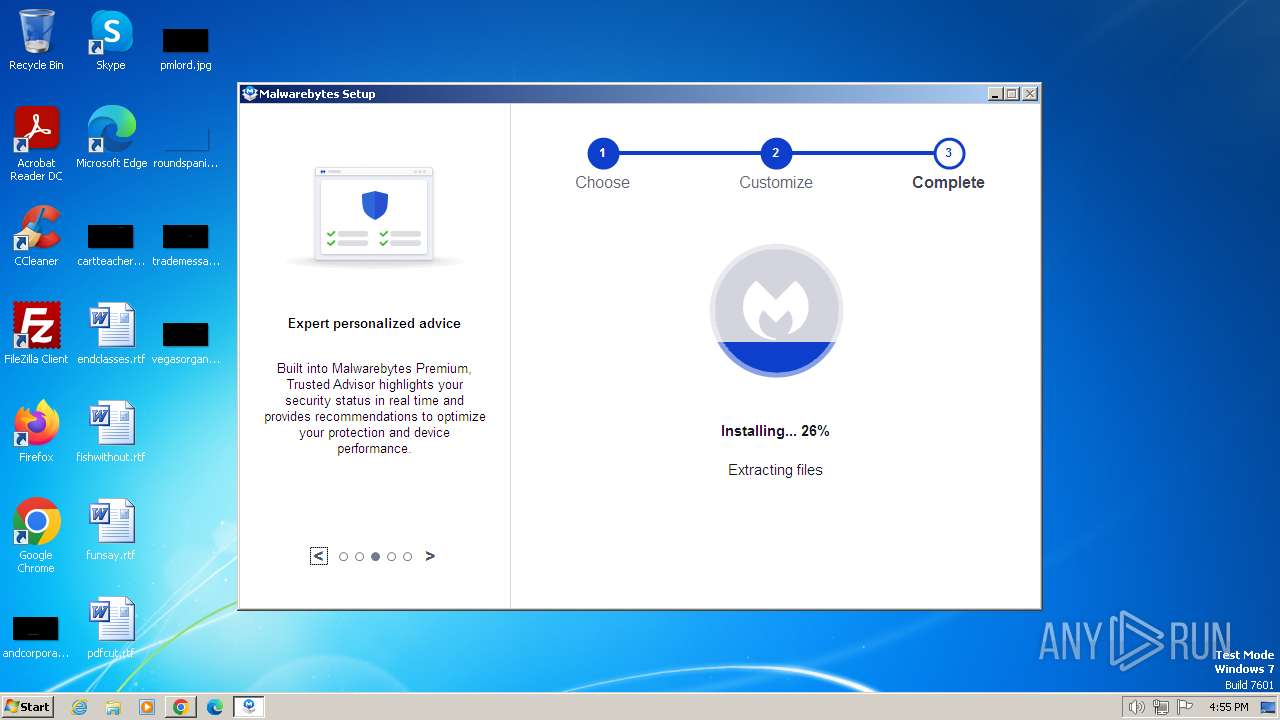Launch Skype from the desktop
The image size is (1280, 720).
point(110,40)
